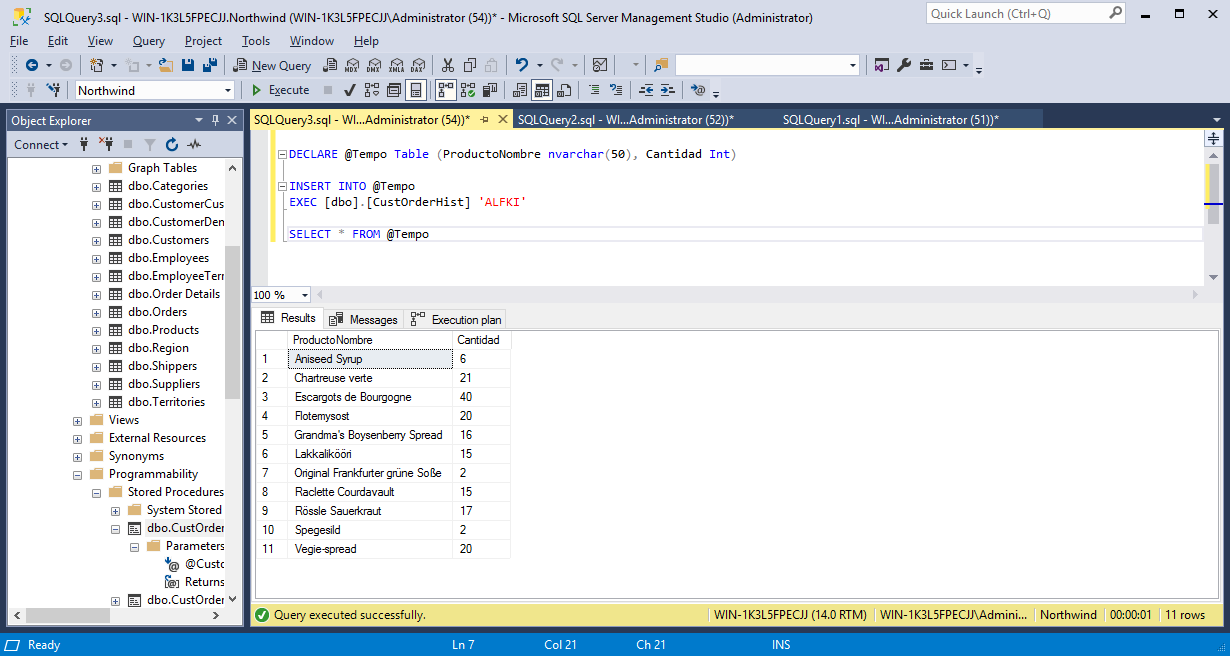Switch to the Messages results tab
Viewport: 1230px width, 656px height.
click(363, 320)
